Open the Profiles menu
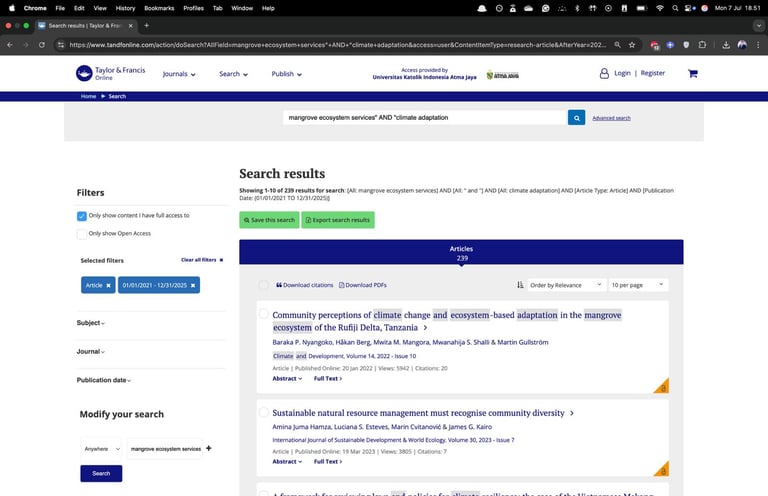This screenshot has height=496, width=768. pyautogui.click(x=193, y=8)
